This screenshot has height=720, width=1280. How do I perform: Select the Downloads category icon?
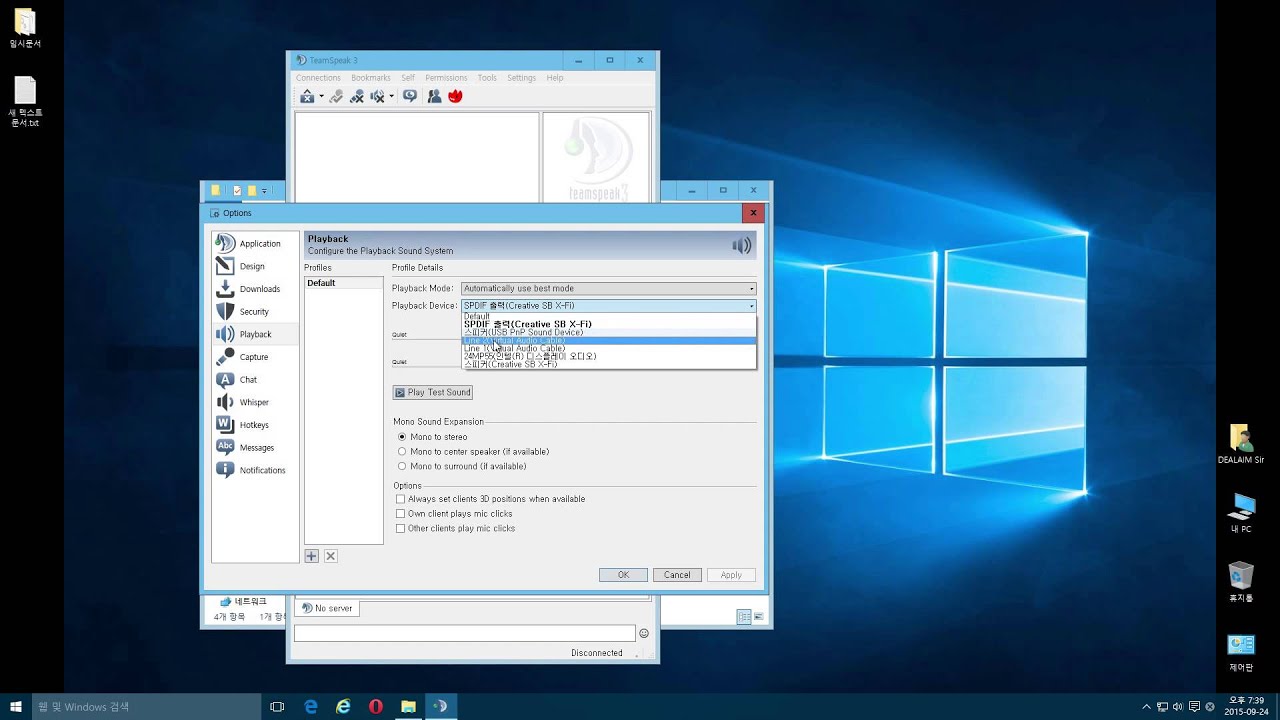pos(225,289)
